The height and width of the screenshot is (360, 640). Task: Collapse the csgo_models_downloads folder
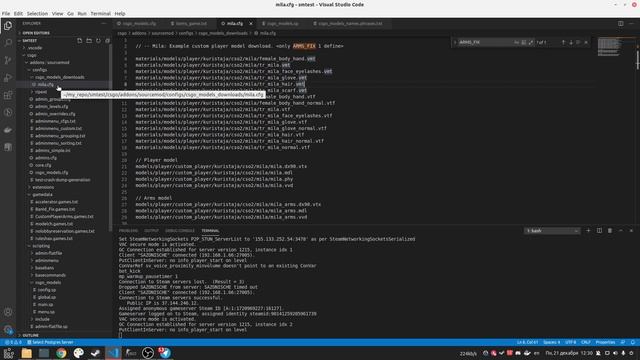click(60, 77)
